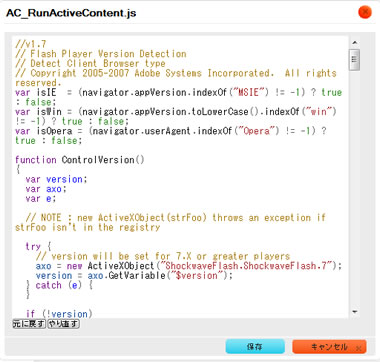Click the 'version = axo.GetVariable' line
The width and height of the screenshot is (380, 362).
click(134, 276)
